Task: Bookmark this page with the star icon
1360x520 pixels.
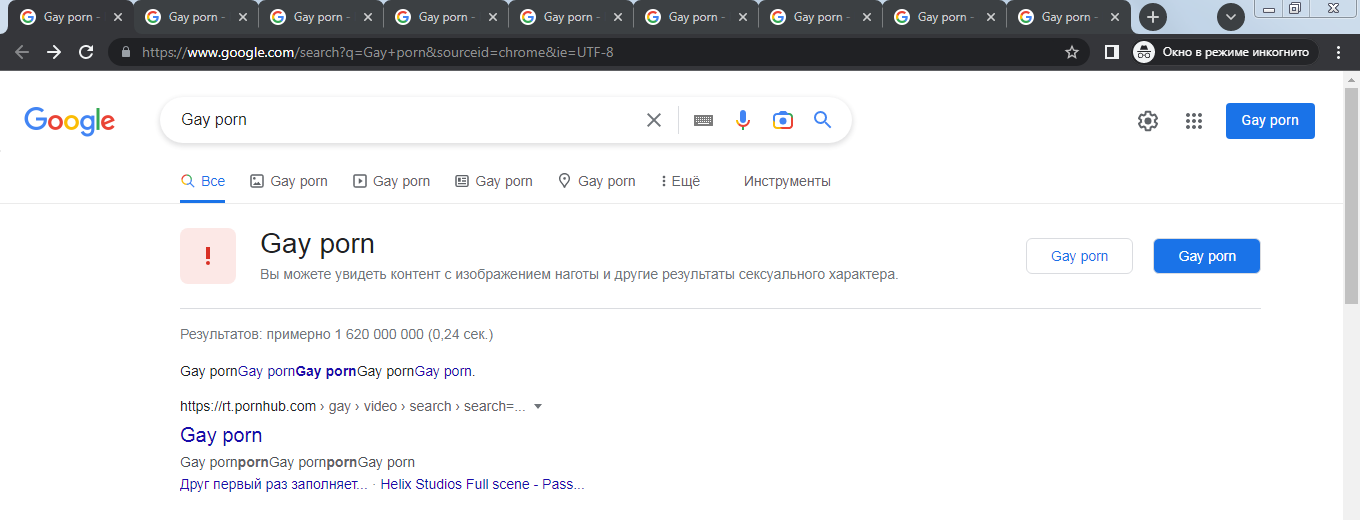Action: pyautogui.click(x=1072, y=52)
